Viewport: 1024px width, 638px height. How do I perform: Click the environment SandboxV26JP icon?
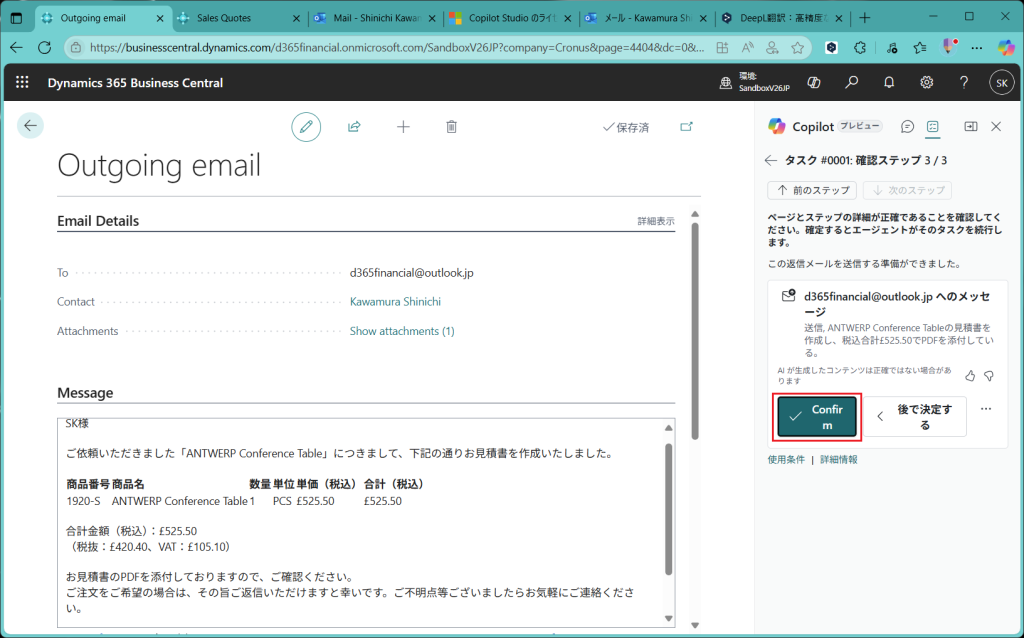coord(726,83)
